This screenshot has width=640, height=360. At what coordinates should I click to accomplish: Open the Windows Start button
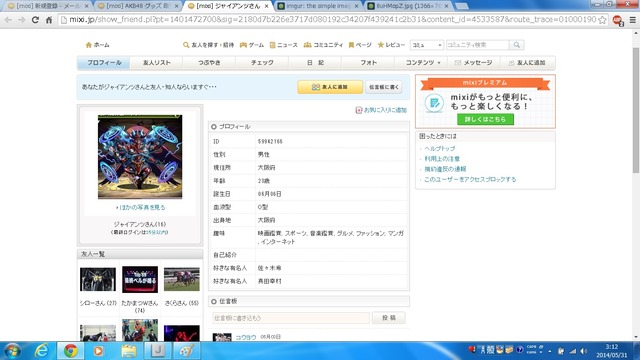coord(12,351)
